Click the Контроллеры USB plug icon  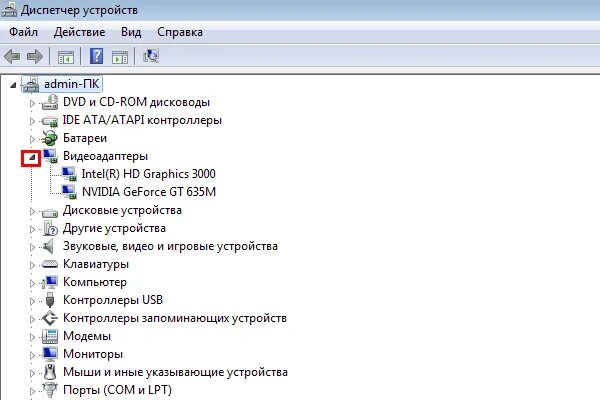click(x=50, y=300)
